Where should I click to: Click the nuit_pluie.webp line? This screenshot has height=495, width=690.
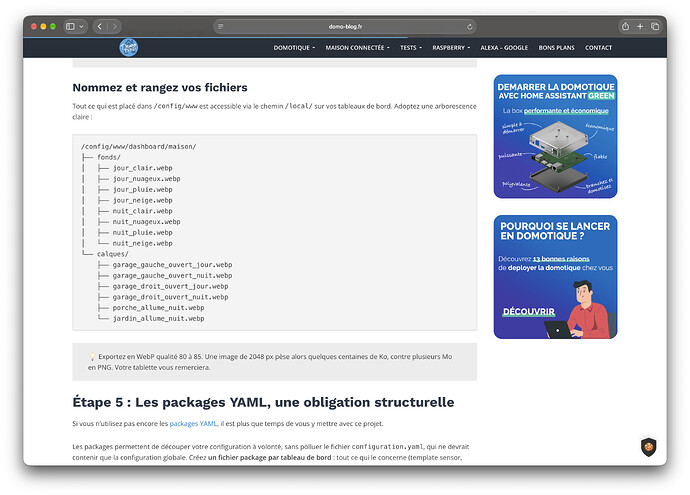click(x=142, y=232)
